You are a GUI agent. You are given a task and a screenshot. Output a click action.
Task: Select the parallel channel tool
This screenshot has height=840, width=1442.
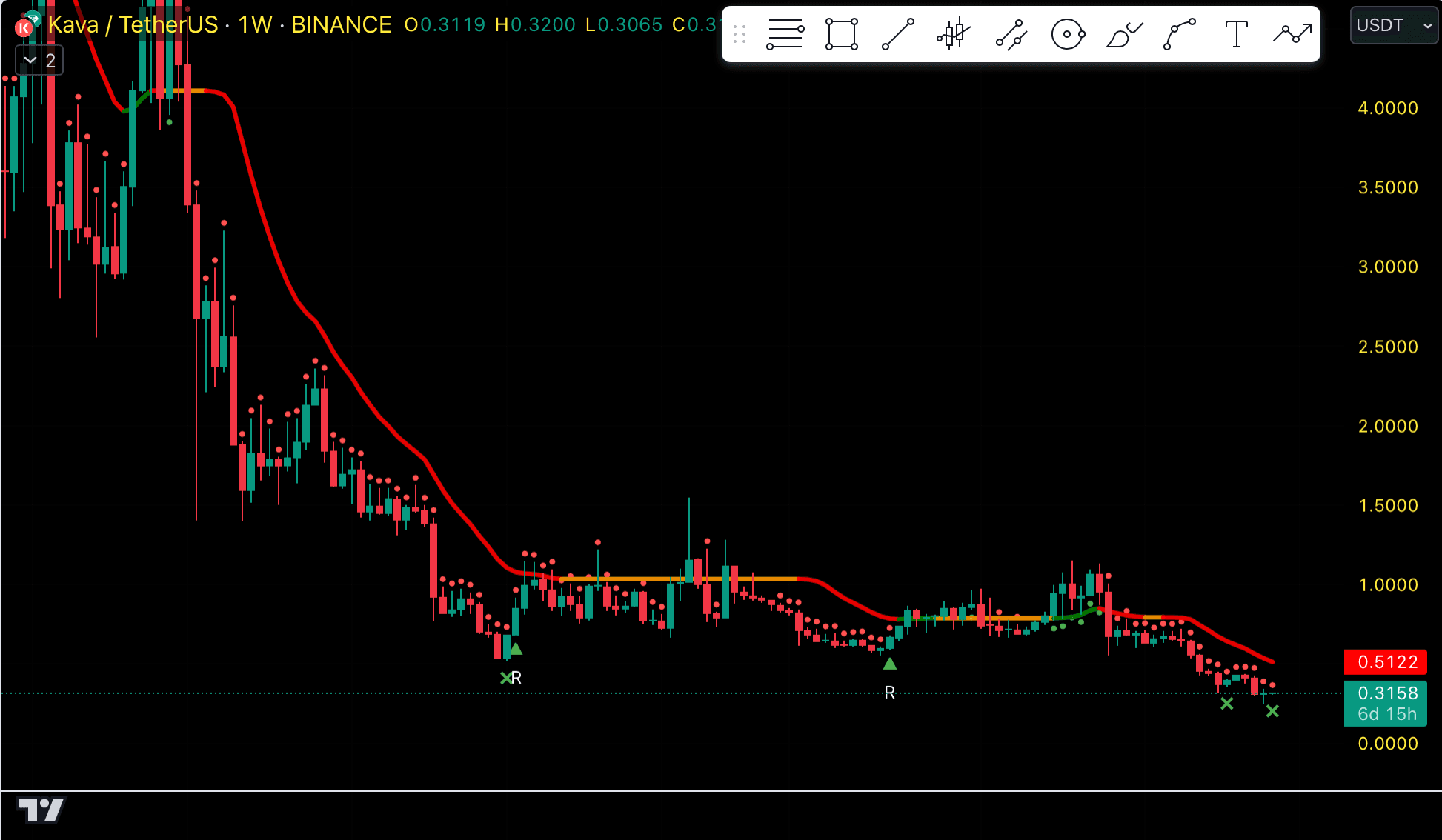click(1011, 34)
